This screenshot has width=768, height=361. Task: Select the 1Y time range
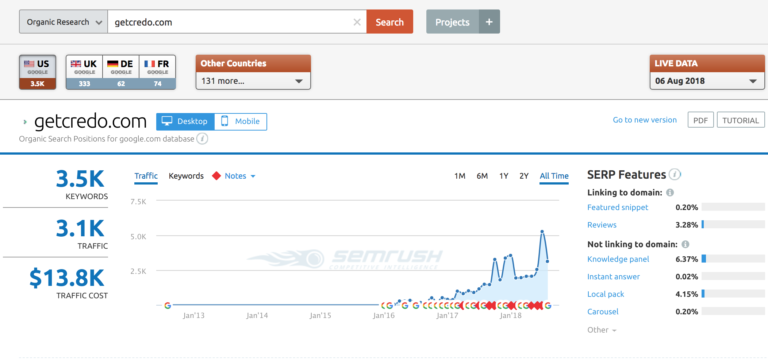pos(504,176)
